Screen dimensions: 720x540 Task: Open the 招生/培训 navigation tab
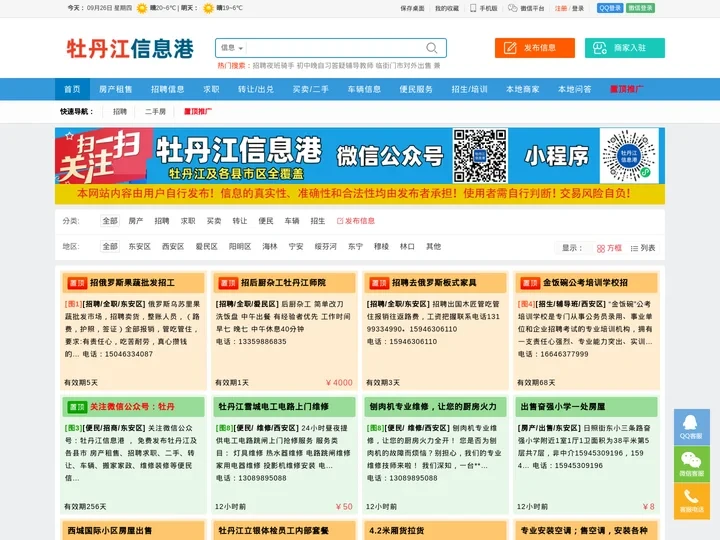point(469,89)
